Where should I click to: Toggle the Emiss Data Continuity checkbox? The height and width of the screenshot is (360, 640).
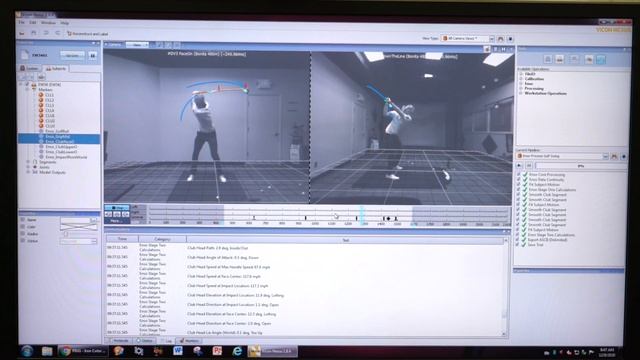[x=518, y=179]
